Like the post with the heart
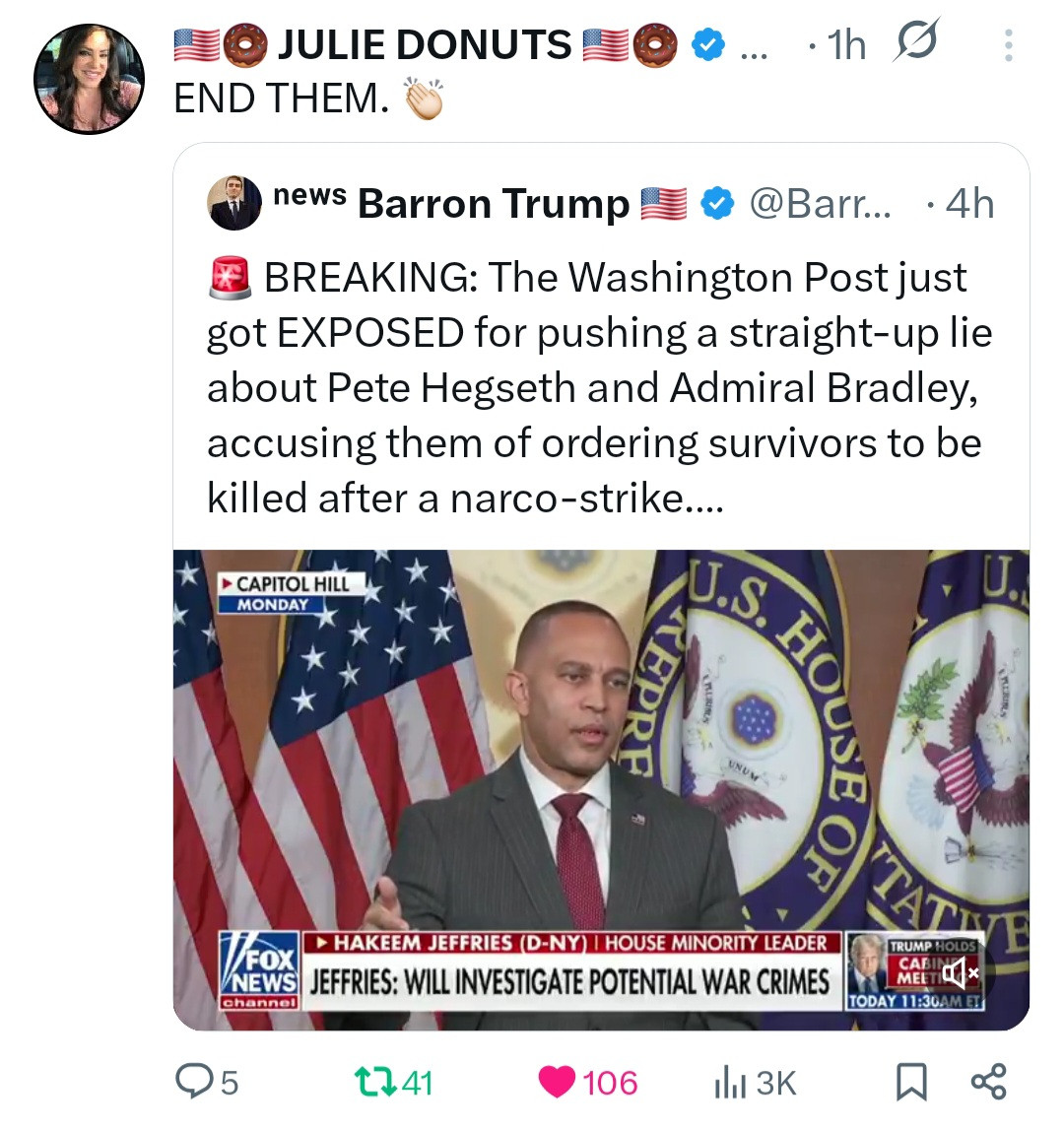 (557, 1083)
